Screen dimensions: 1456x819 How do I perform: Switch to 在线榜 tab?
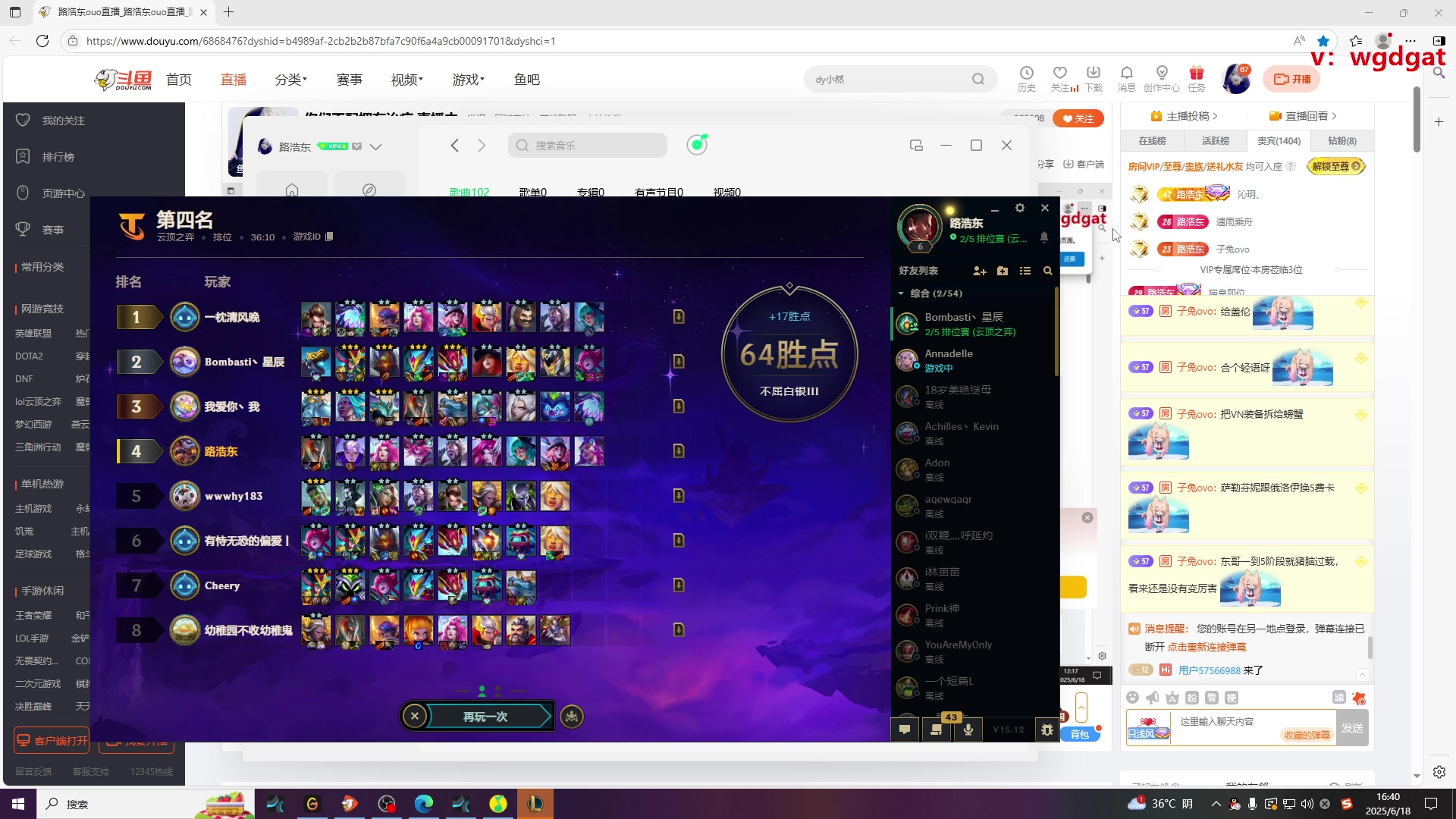1152,141
